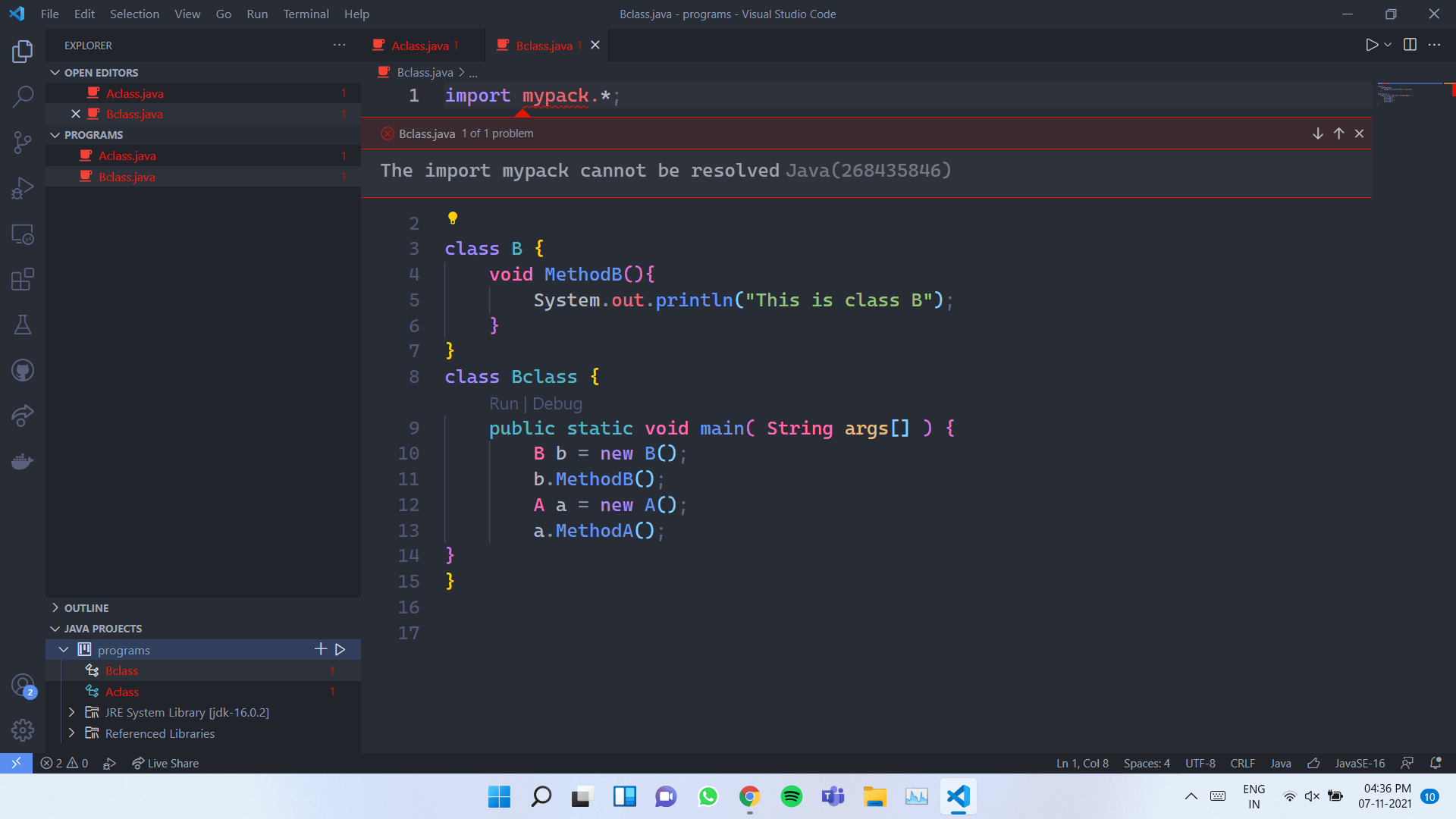
Task: Open the Extensions view
Action: point(23,279)
